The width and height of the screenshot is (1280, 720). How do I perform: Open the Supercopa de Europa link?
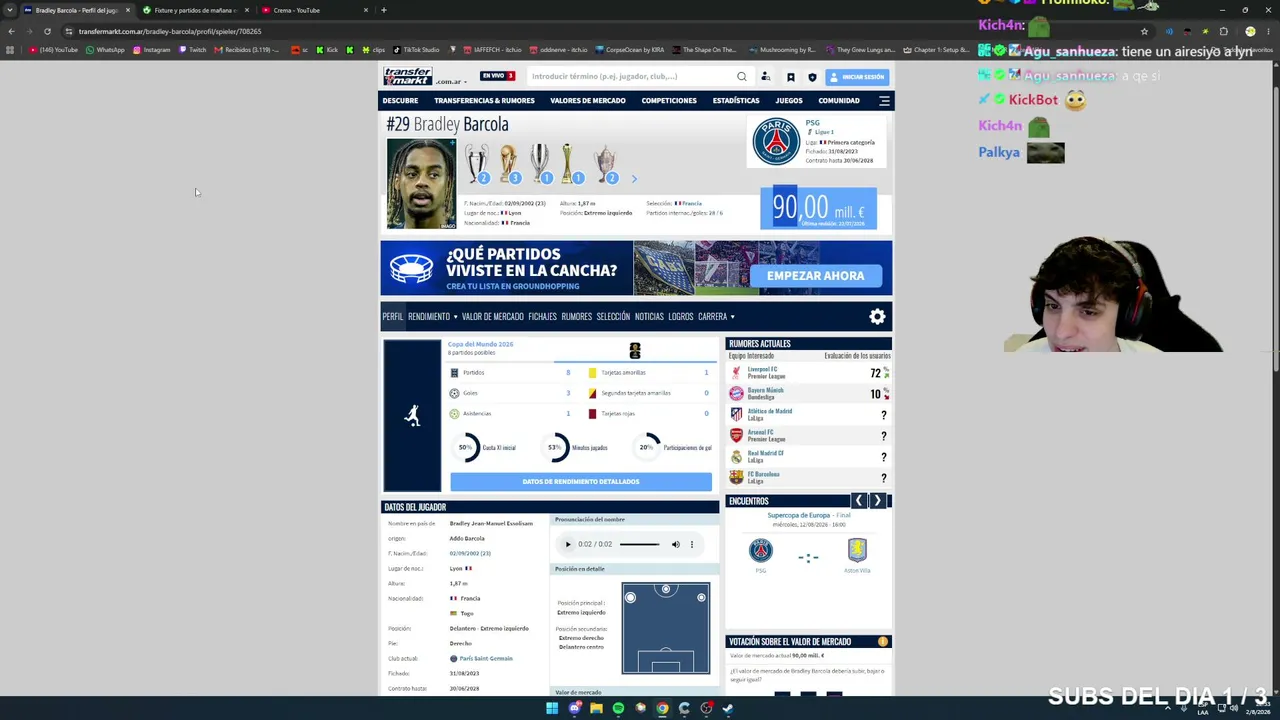[799, 515]
